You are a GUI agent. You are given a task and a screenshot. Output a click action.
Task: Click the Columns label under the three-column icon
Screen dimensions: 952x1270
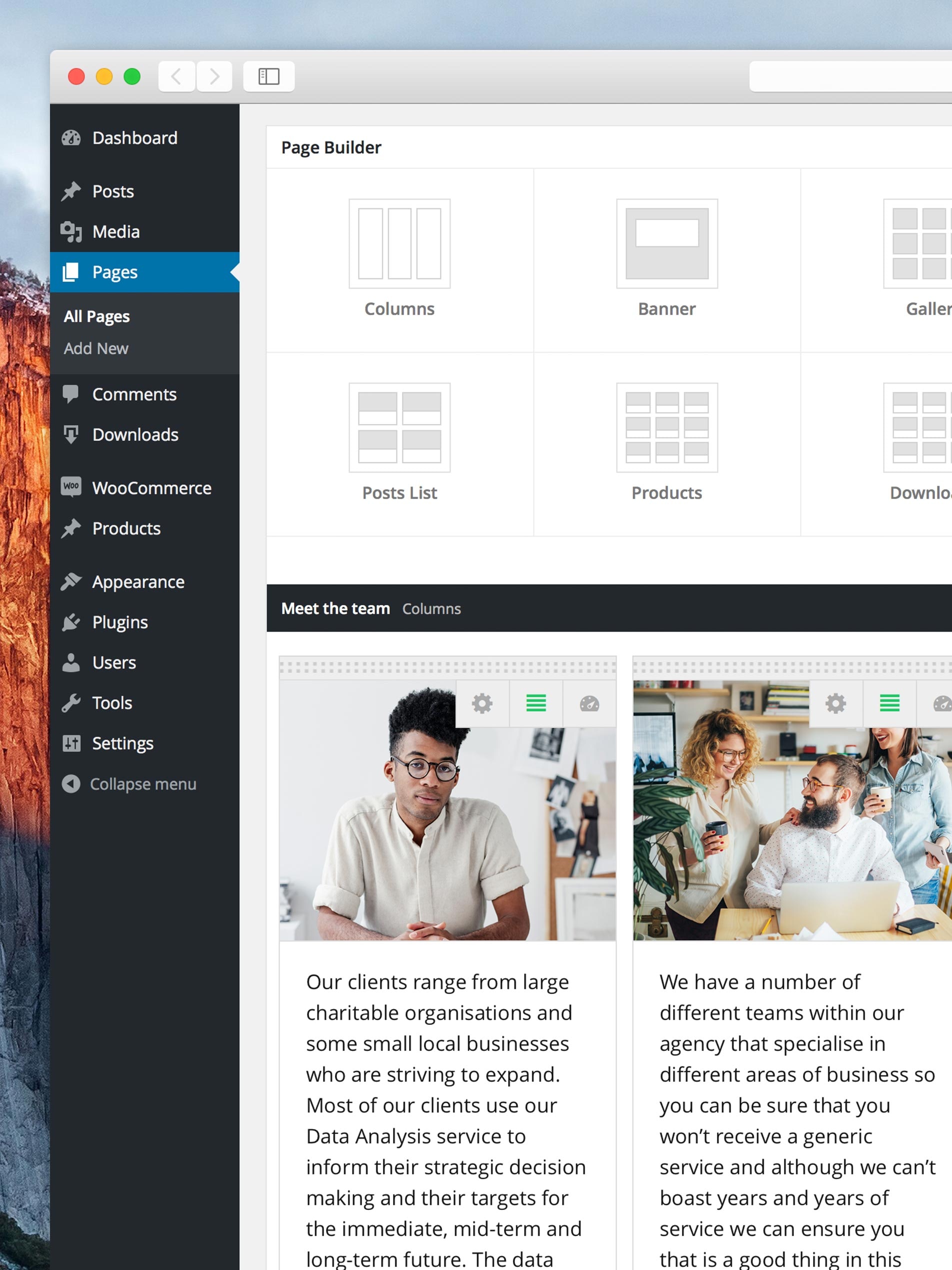click(x=399, y=309)
